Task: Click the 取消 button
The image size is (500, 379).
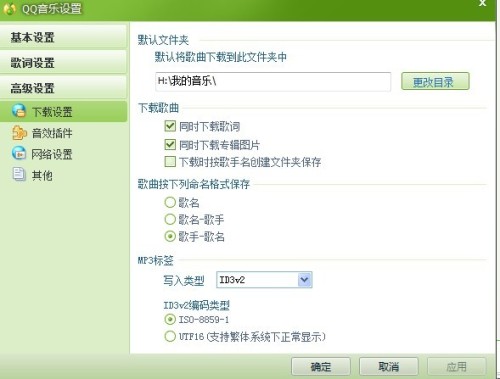Action: pyautogui.click(x=389, y=367)
